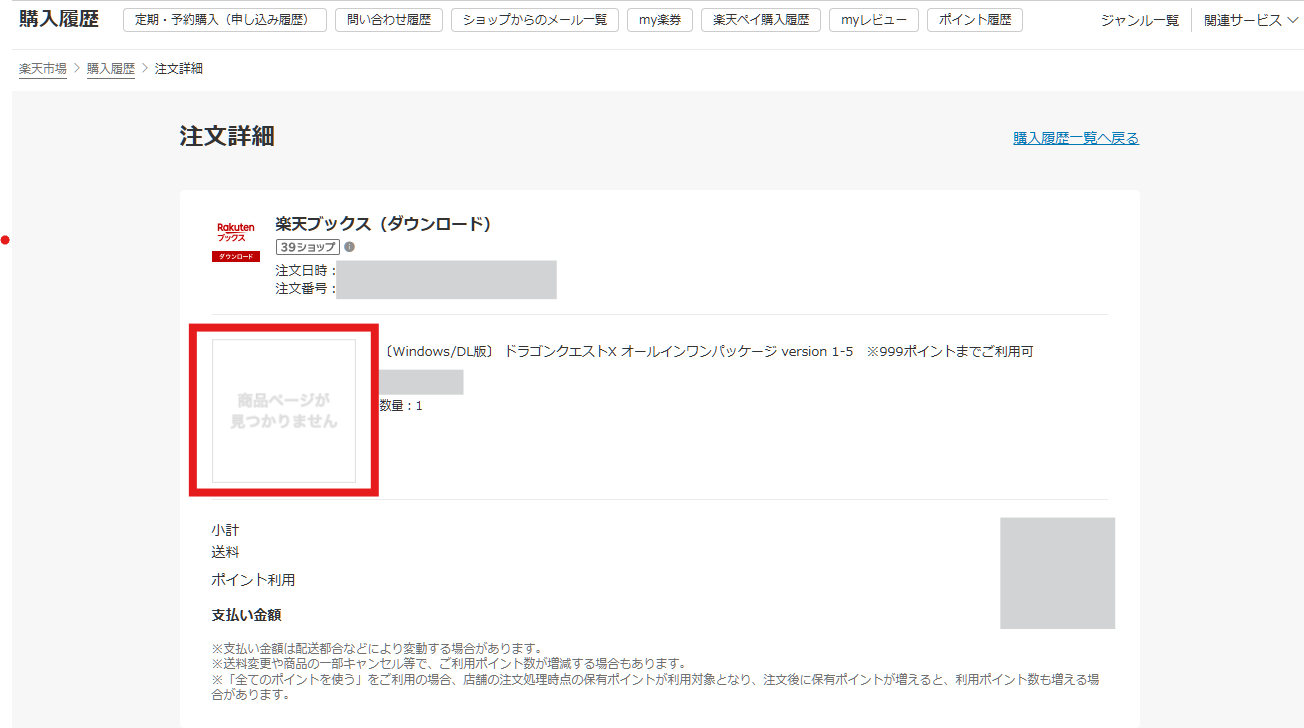Open the 楽天ブックス（ダウンロード）shop name

pos(383,224)
